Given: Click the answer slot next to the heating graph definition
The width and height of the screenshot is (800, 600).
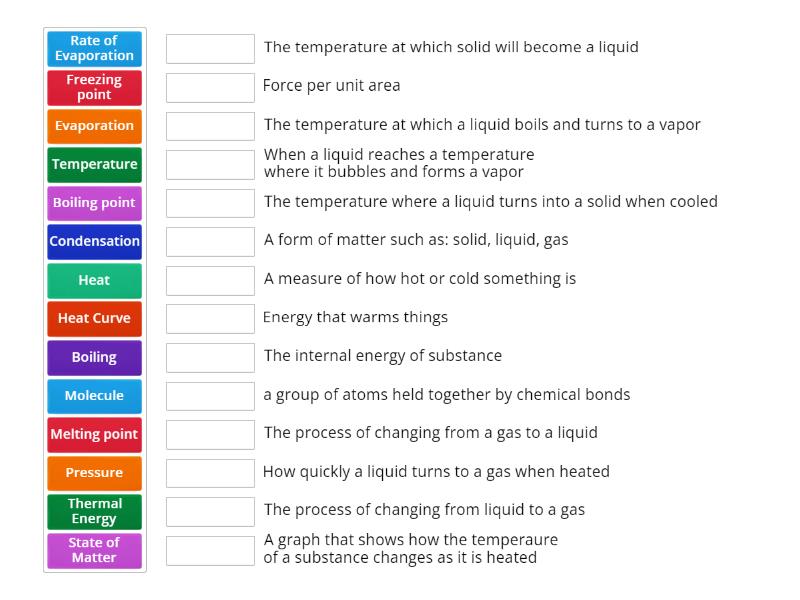Looking at the screenshot, I should (x=210, y=550).
